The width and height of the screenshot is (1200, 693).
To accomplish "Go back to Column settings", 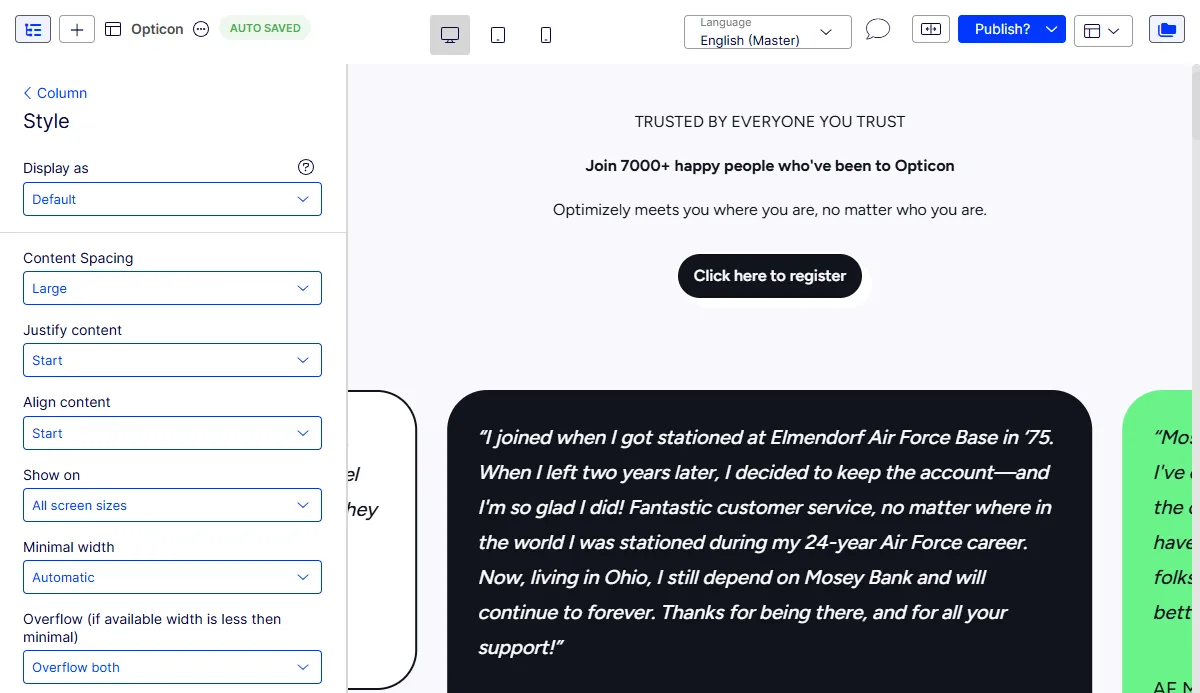I will 55,93.
